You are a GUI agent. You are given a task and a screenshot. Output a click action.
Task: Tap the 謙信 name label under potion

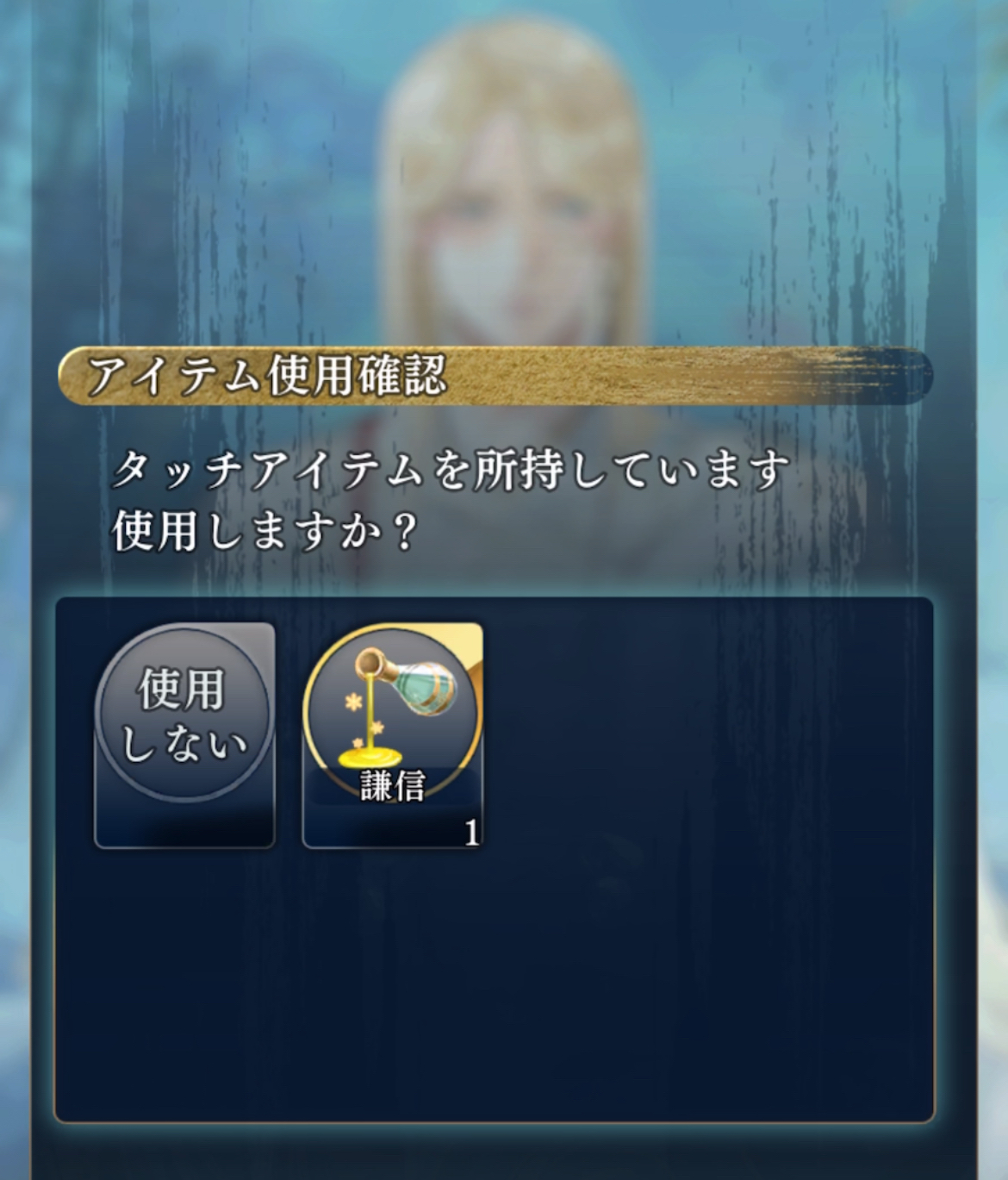pyautogui.click(x=392, y=786)
